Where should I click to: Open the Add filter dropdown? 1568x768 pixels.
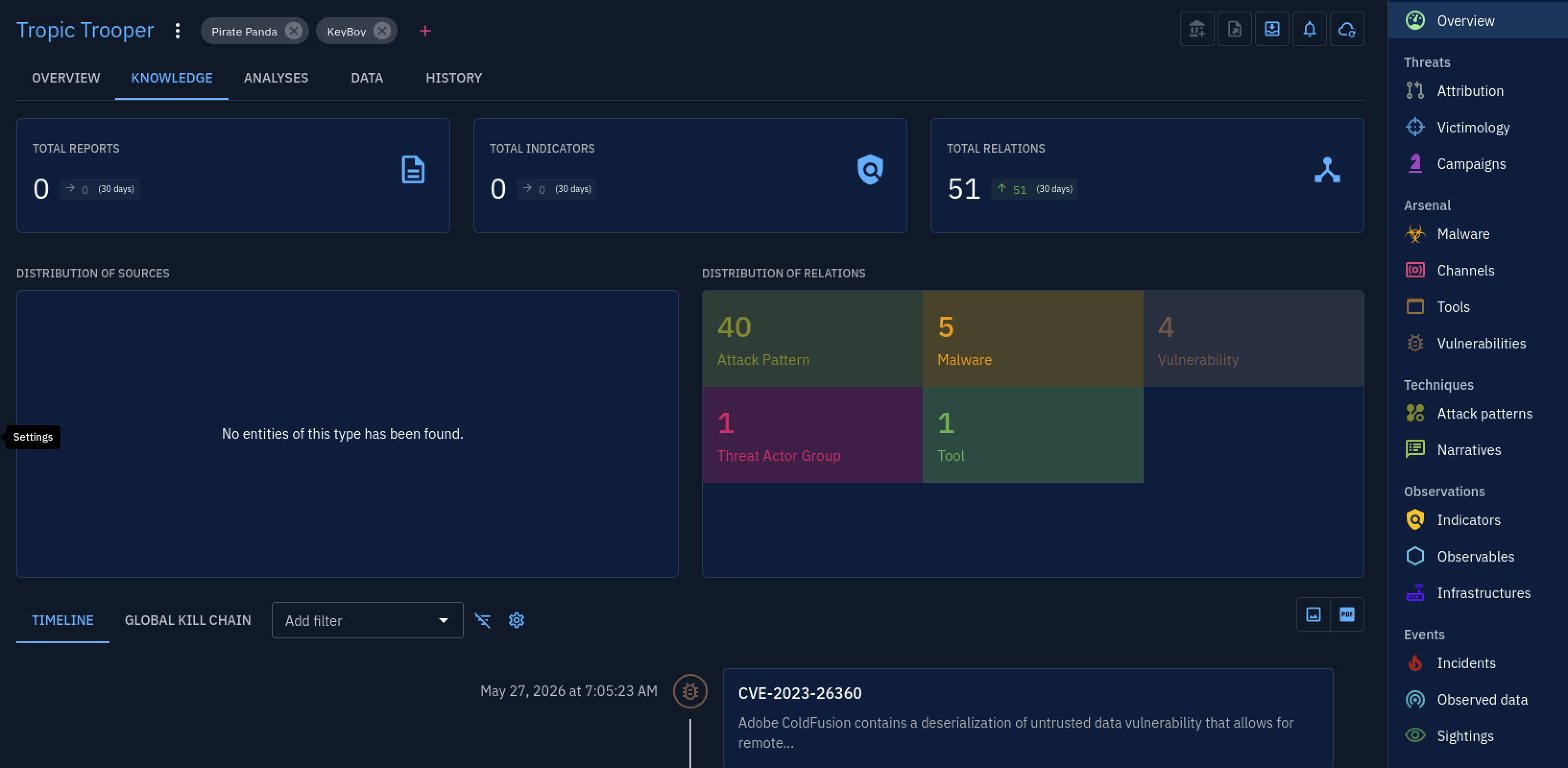click(x=367, y=621)
